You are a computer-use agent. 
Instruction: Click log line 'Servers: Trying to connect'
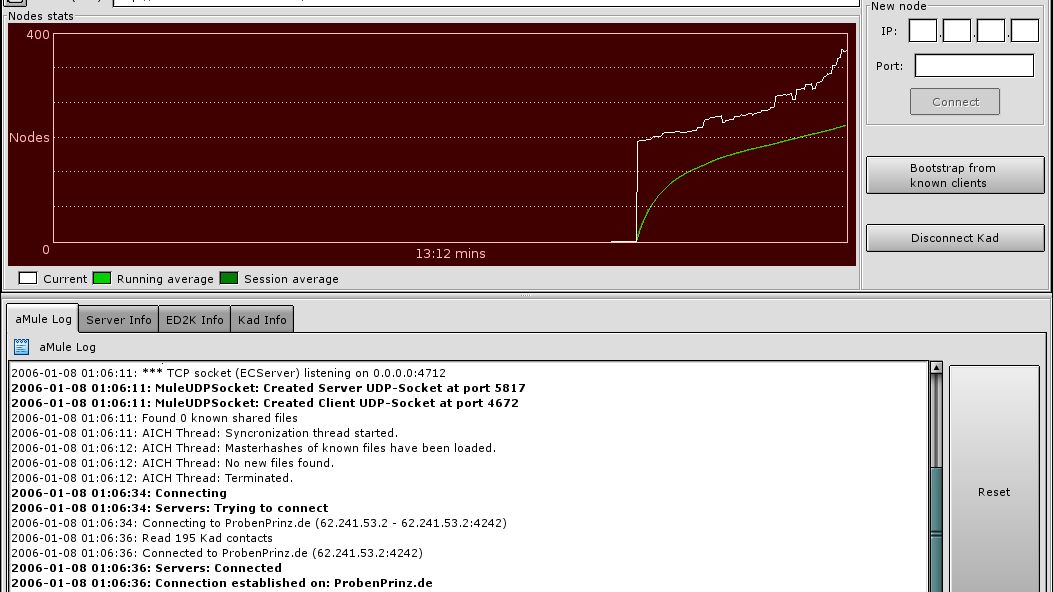pos(170,508)
